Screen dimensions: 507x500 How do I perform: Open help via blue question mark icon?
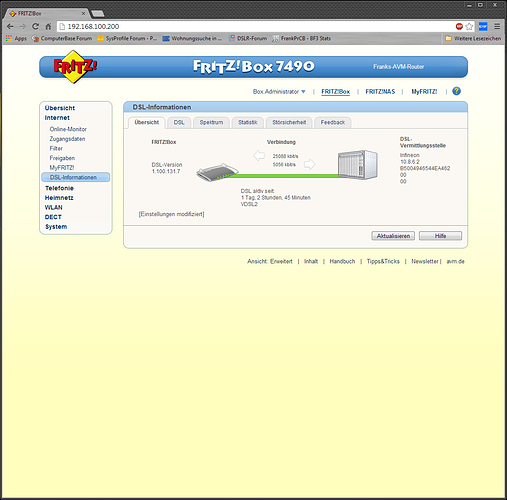click(456, 91)
